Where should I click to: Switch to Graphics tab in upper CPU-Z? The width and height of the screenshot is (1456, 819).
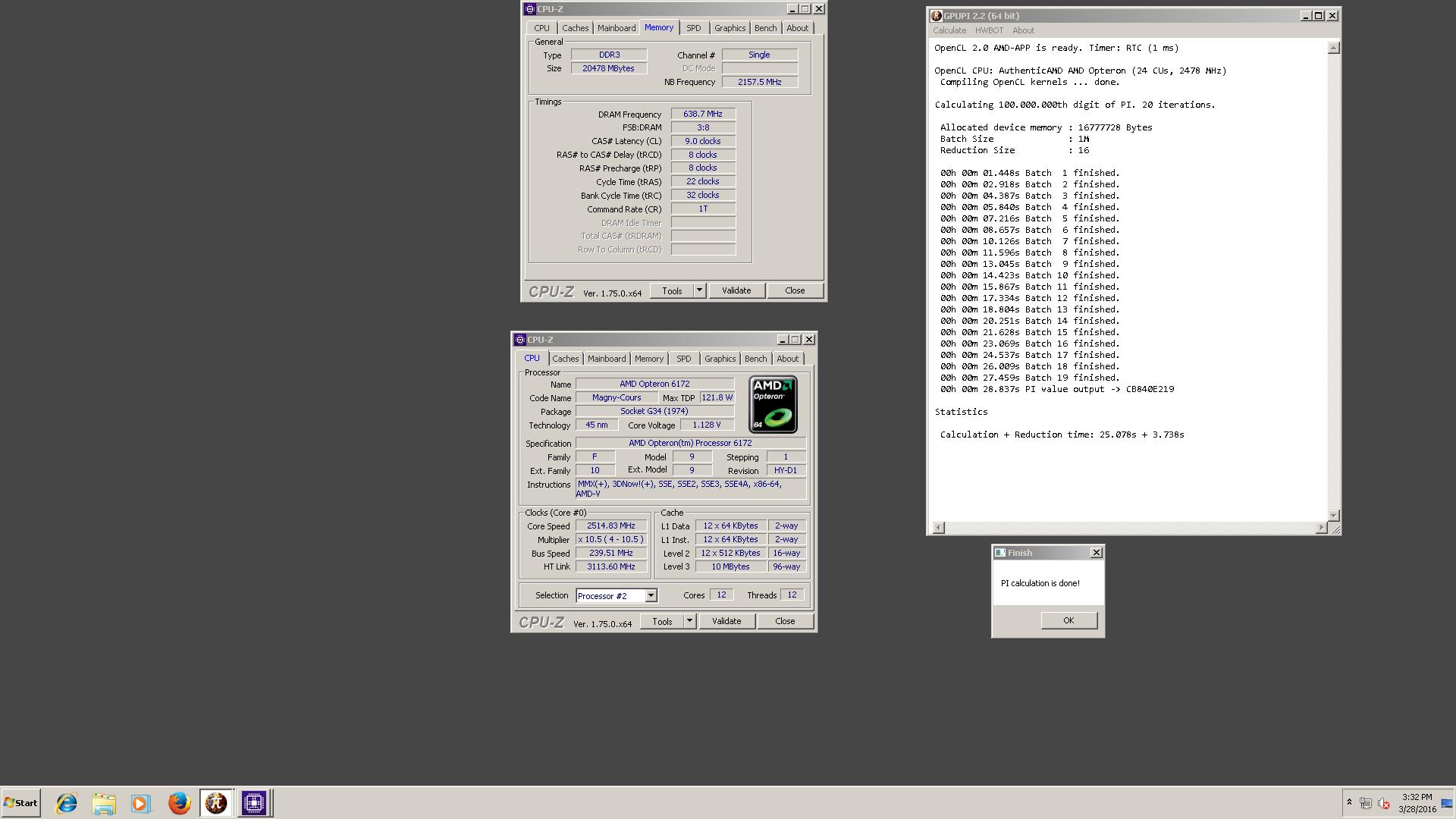[730, 28]
